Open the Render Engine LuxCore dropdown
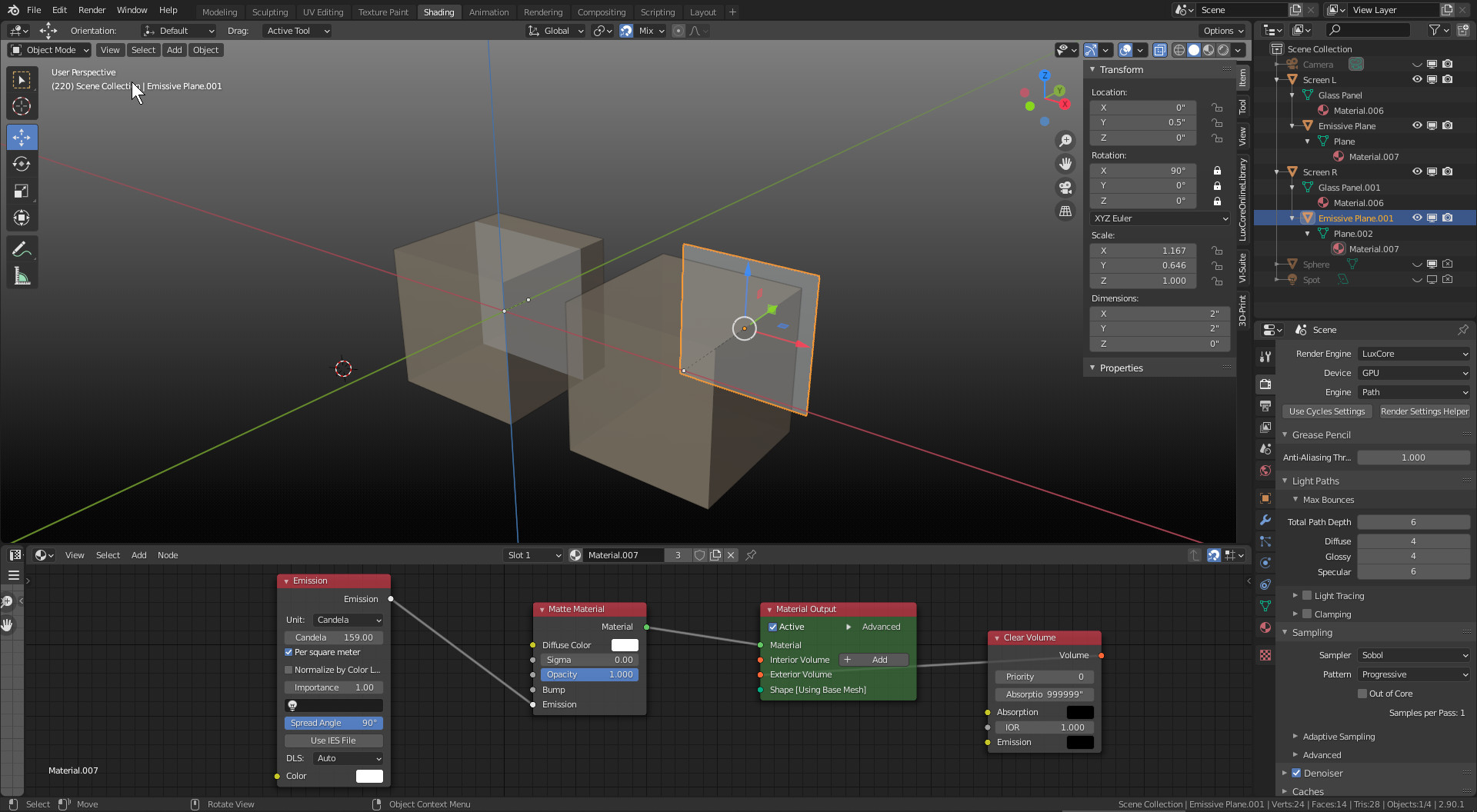Viewport: 1477px width, 812px height. 1414,354
